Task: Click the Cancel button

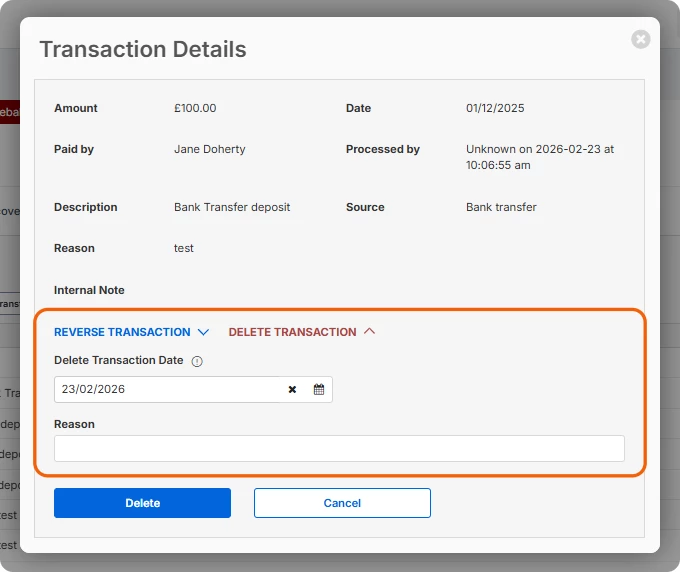Action: pyautogui.click(x=342, y=503)
